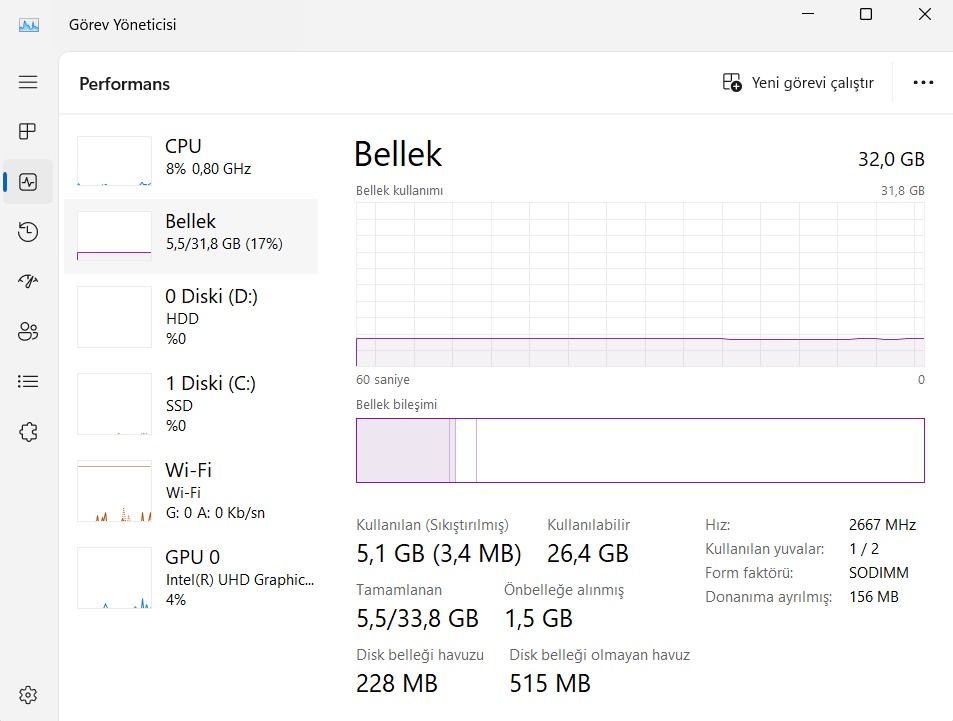953x721 pixels.
Task: Select the 1 Diski (C:) SSD item
Action: tap(191, 404)
